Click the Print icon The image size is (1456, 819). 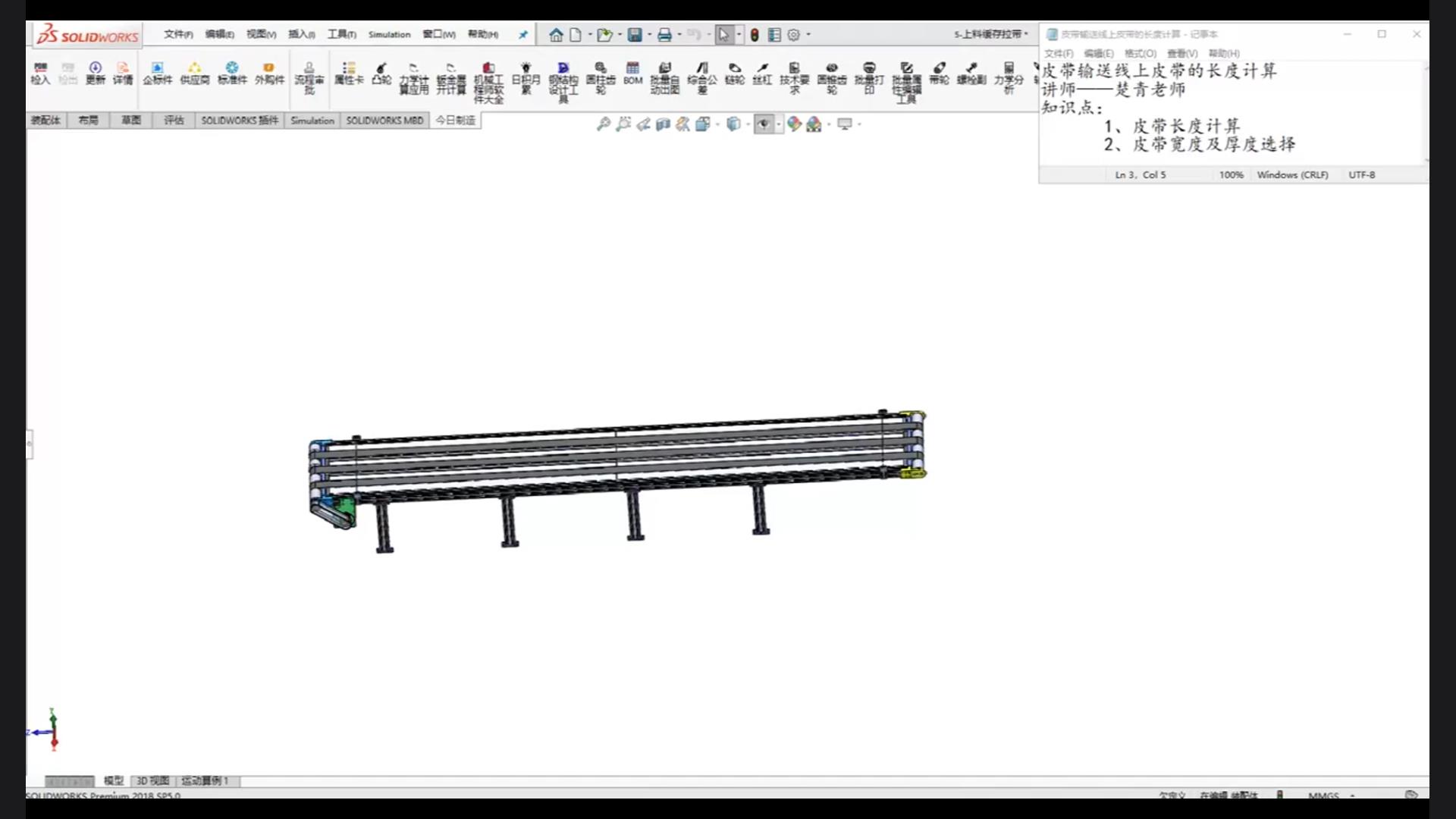pos(665,35)
